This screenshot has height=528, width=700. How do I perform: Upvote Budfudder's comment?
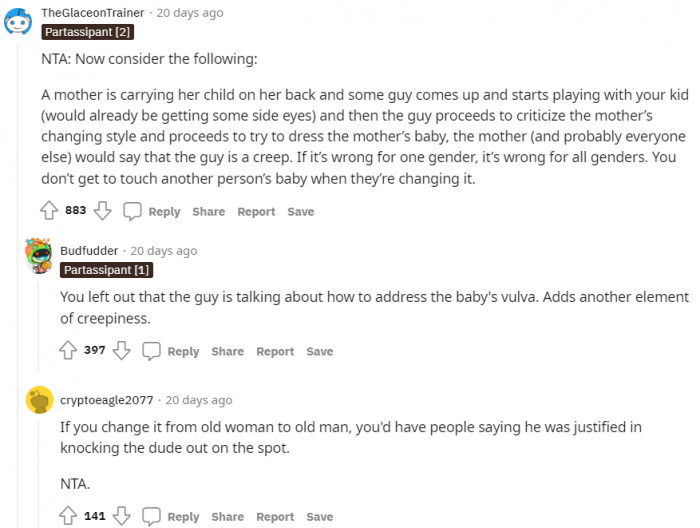tap(69, 351)
